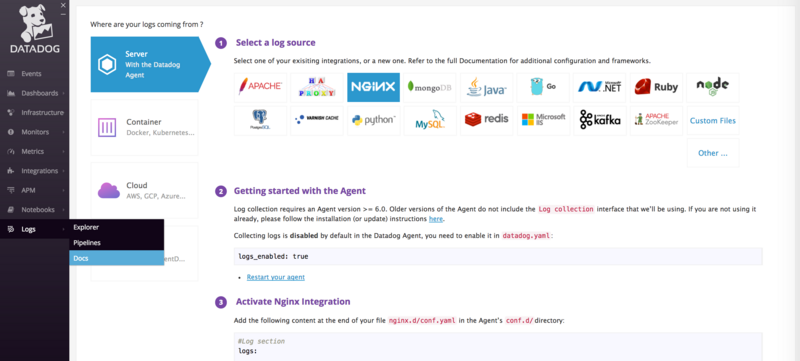Expand the Dashboards submenu arrow
The width and height of the screenshot is (800, 361).
click(64, 94)
